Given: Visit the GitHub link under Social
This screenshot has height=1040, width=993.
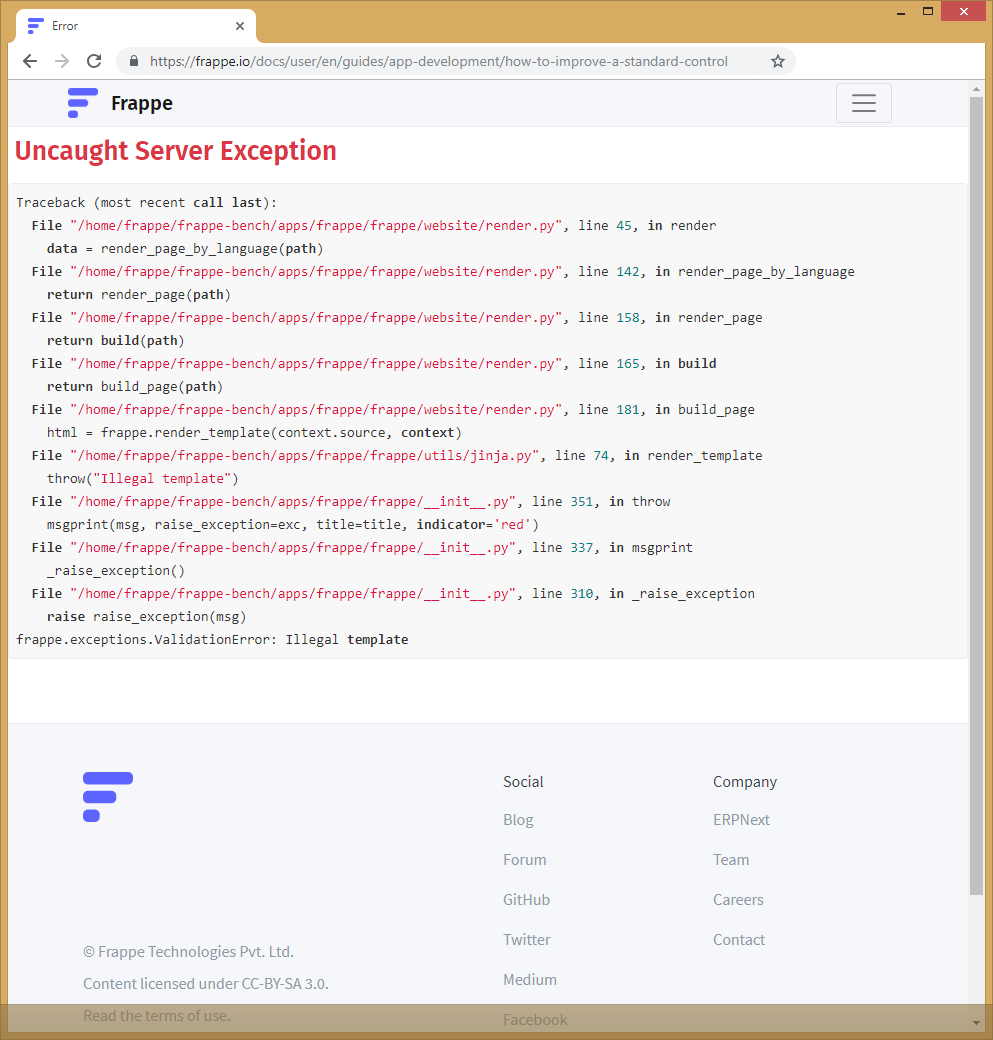Looking at the screenshot, I should click(x=526, y=899).
